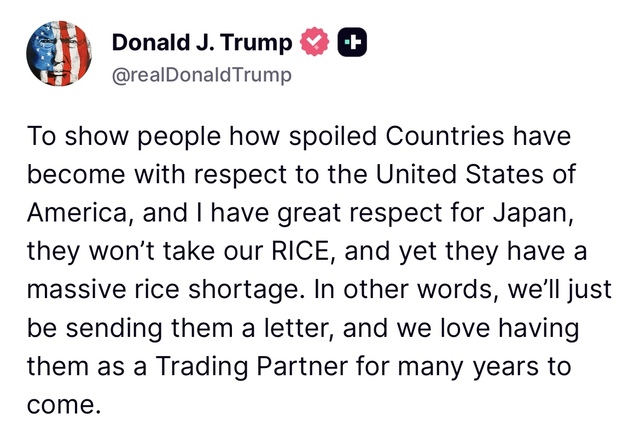Click the word sending in the post

(114, 329)
